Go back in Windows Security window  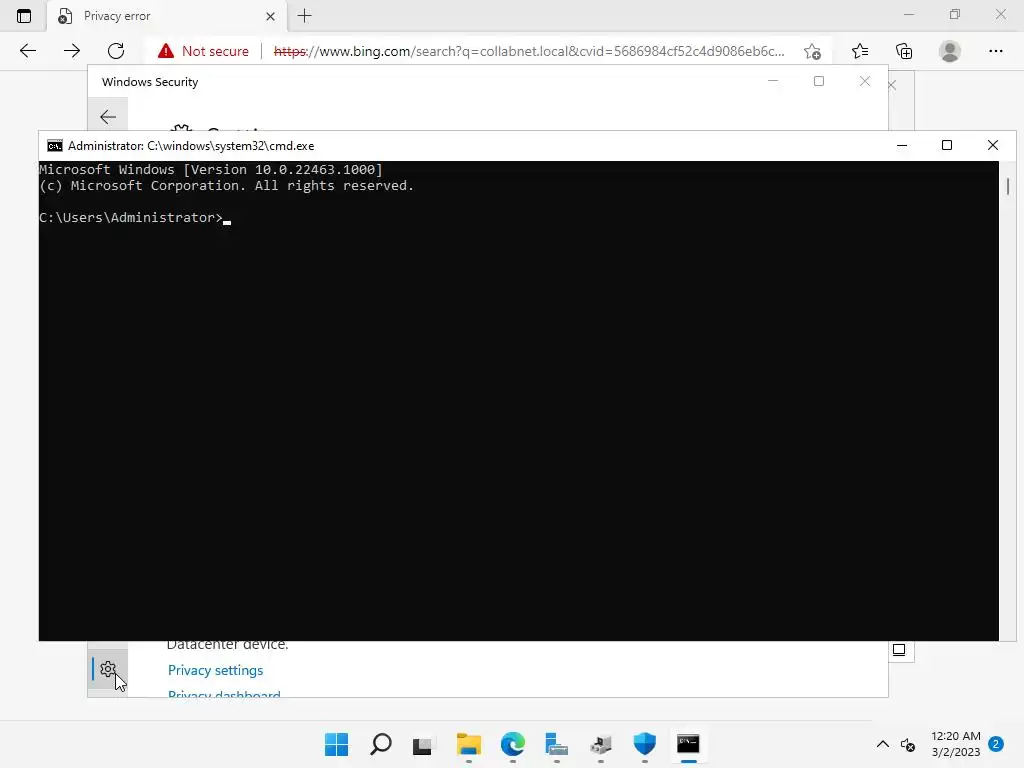coord(108,117)
